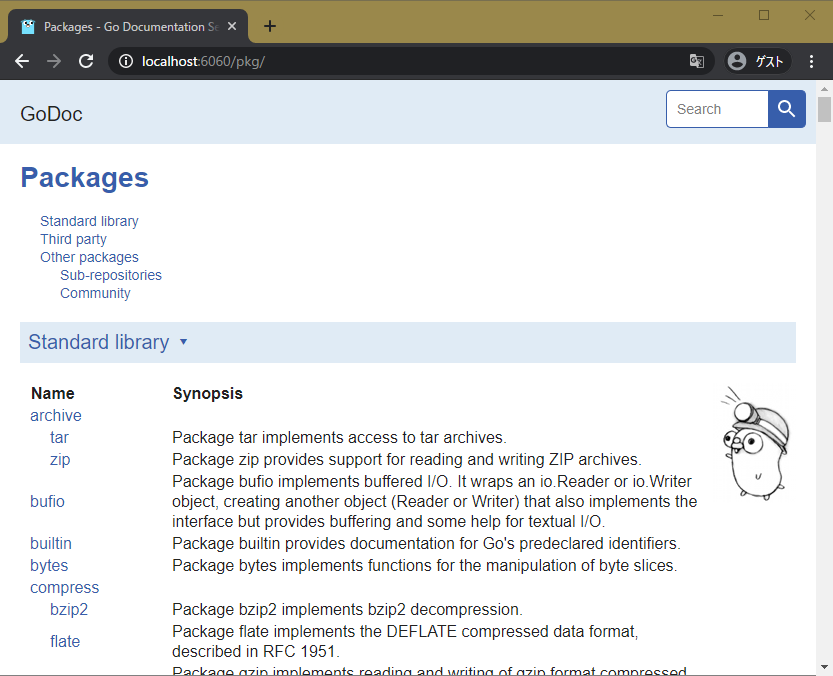The width and height of the screenshot is (833, 676).
Task: Click the translate page icon in address bar
Action: 697,61
